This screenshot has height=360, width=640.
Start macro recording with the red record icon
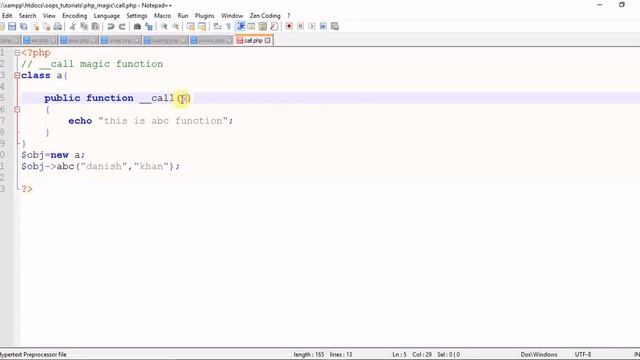(289, 27)
